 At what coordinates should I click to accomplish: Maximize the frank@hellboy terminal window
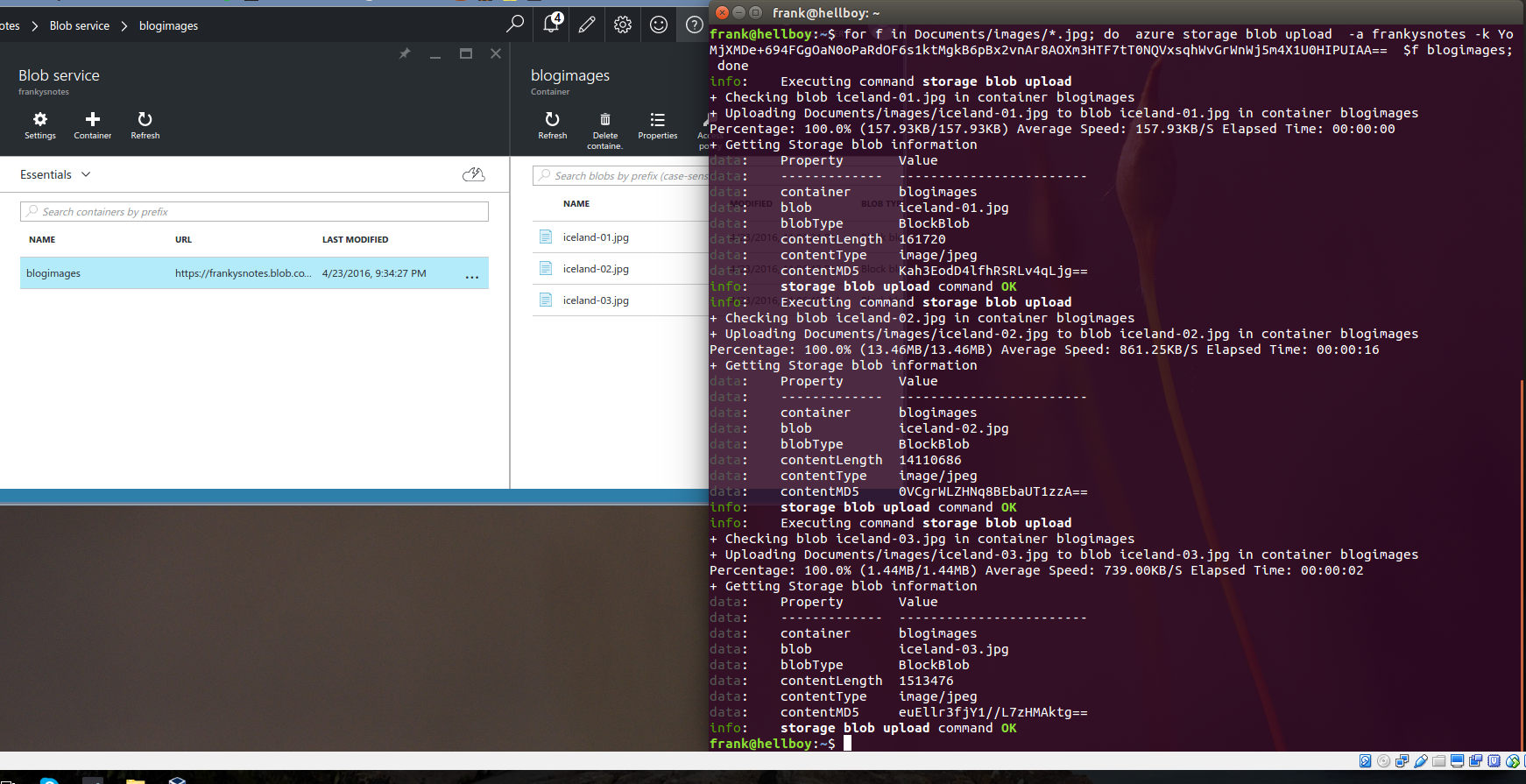pyautogui.click(x=755, y=12)
